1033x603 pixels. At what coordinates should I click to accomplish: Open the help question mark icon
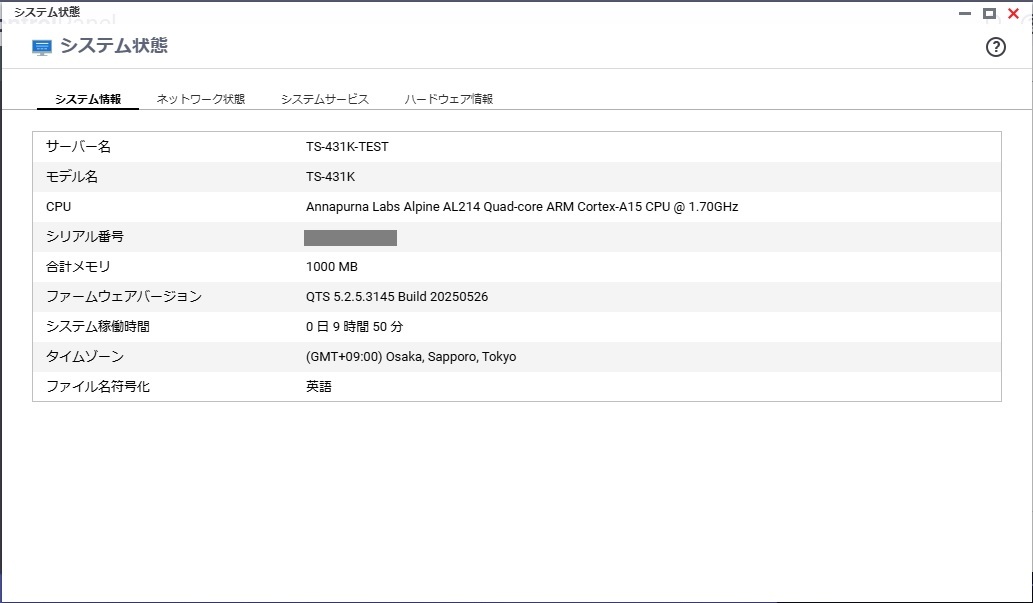click(995, 47)
